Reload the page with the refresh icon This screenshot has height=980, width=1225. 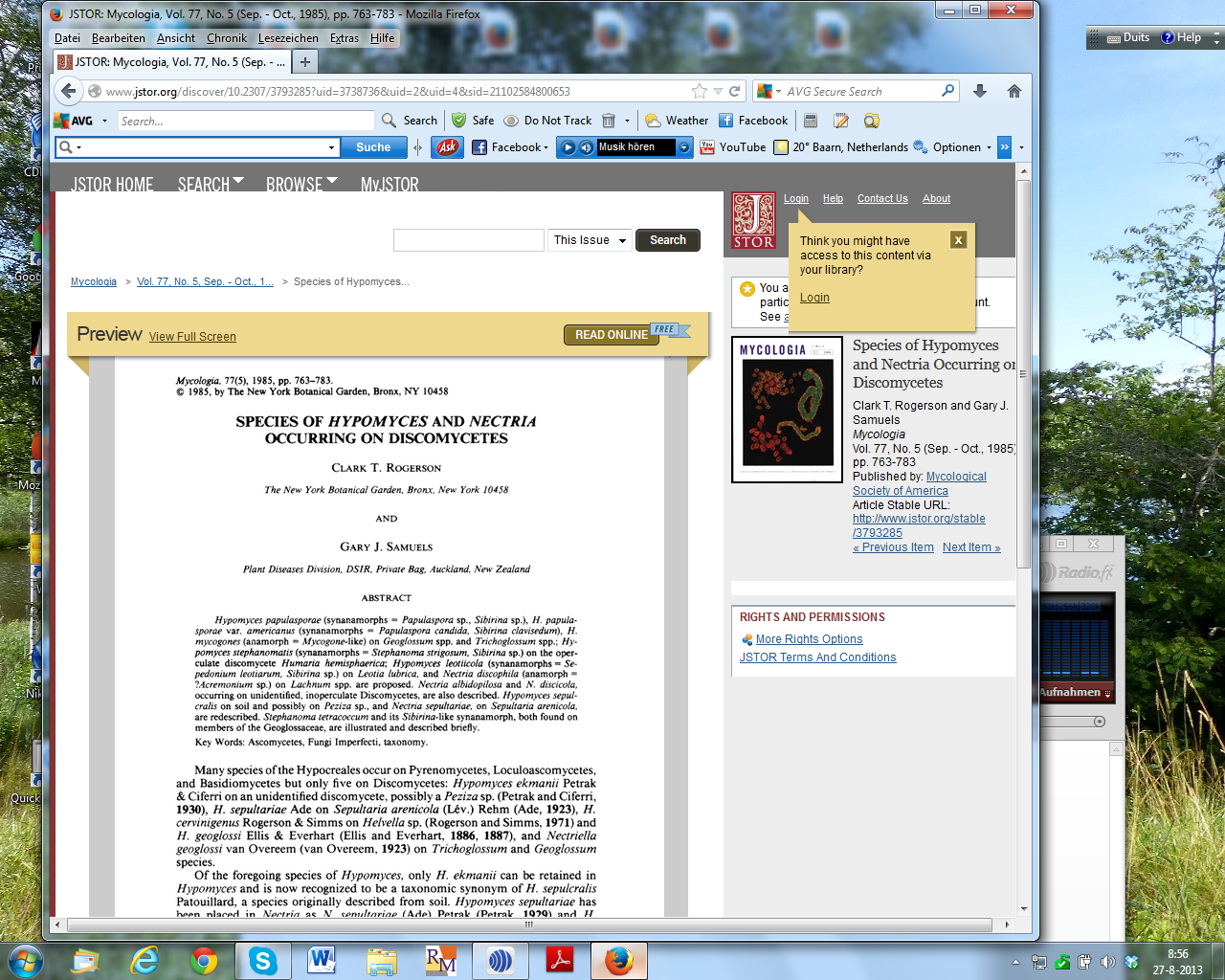[x=735, y=91]
